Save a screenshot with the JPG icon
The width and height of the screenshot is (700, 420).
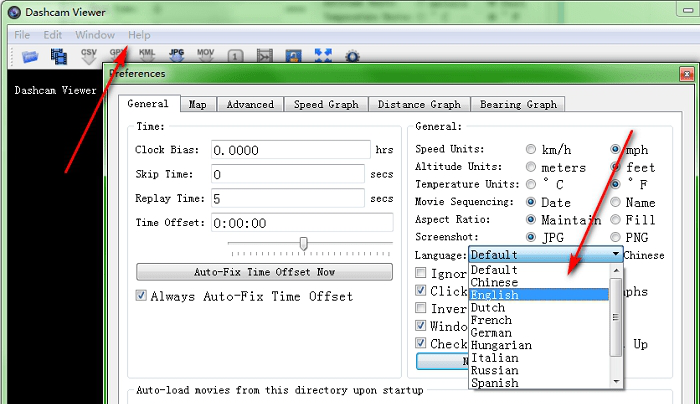click(176, 56)
